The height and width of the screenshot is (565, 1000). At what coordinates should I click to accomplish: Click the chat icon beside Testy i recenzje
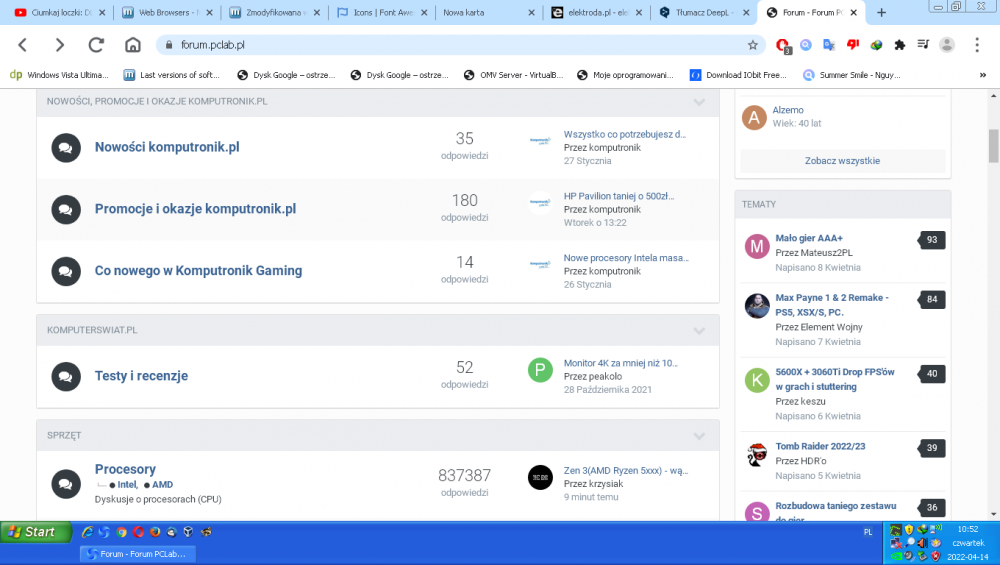click(x=65, y=376)
